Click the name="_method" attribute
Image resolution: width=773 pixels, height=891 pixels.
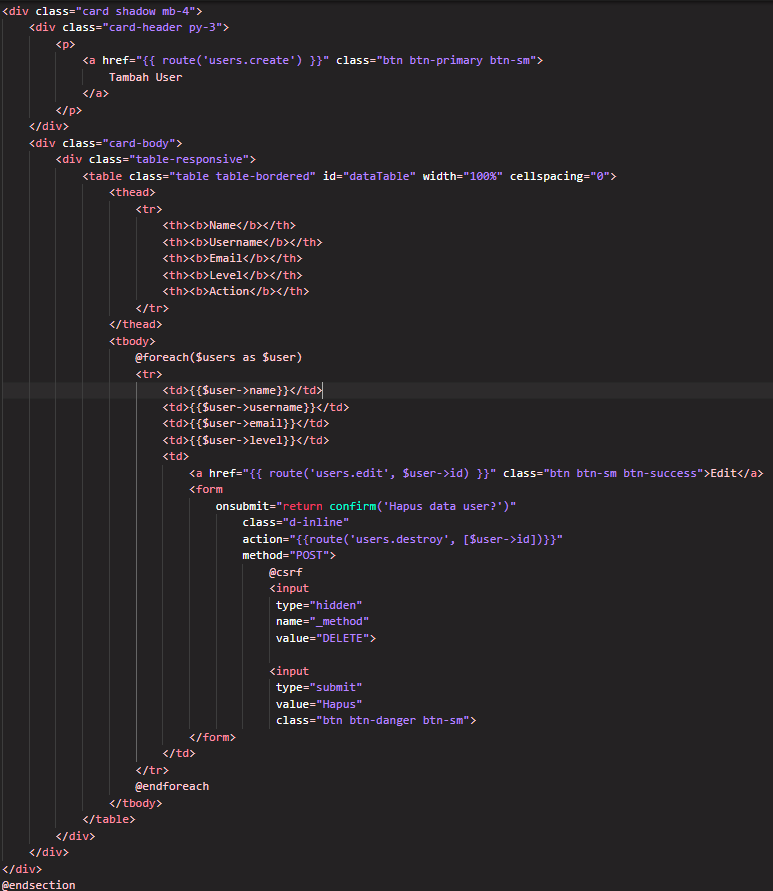322,621
